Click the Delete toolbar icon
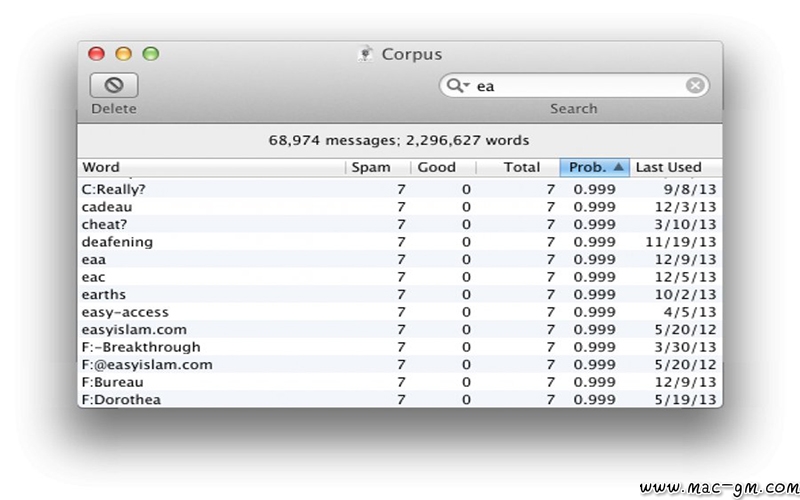Screen dimensions: 800x500 click(114, 85)
